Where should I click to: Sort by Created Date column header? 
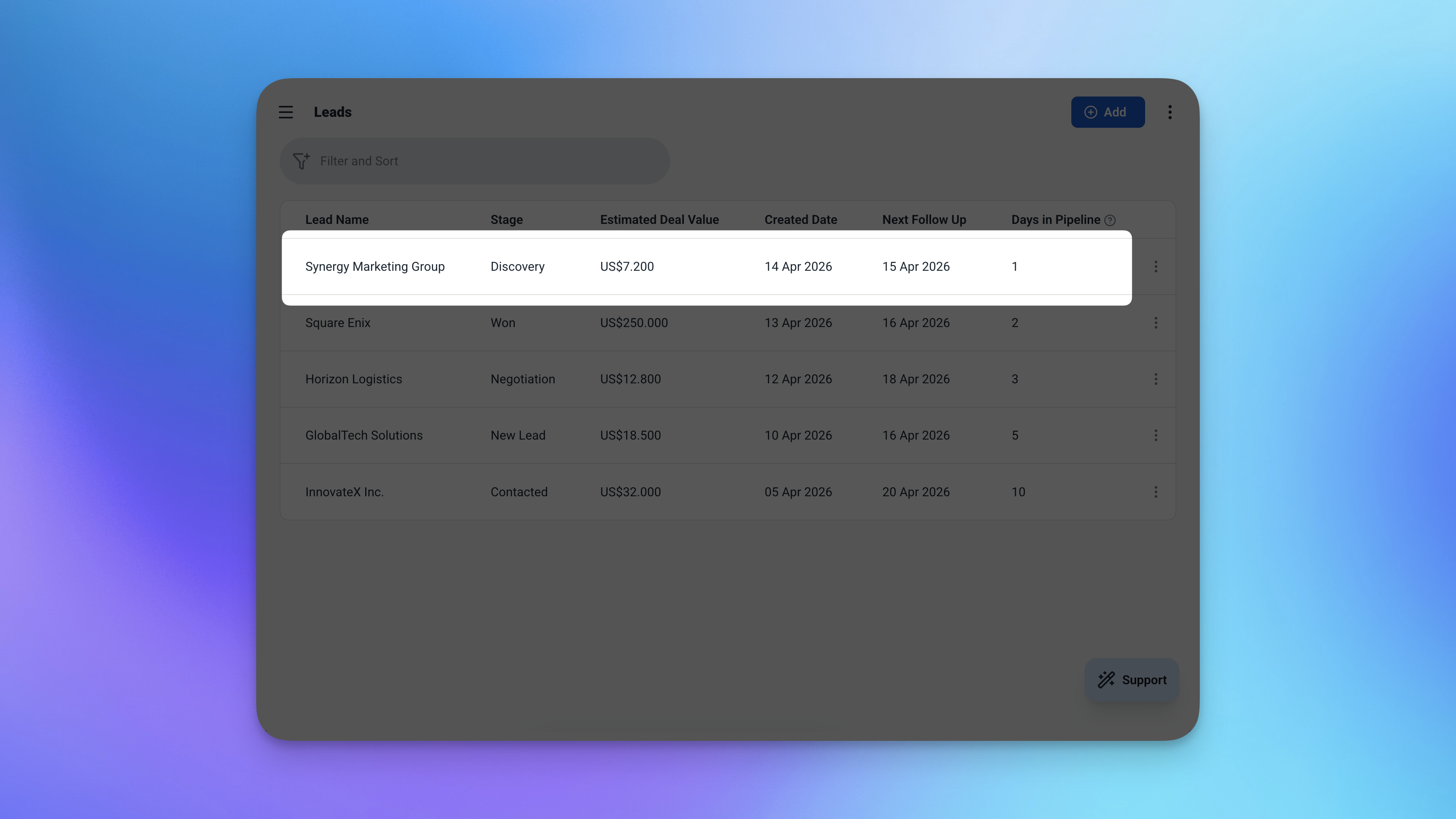(800, 220)
